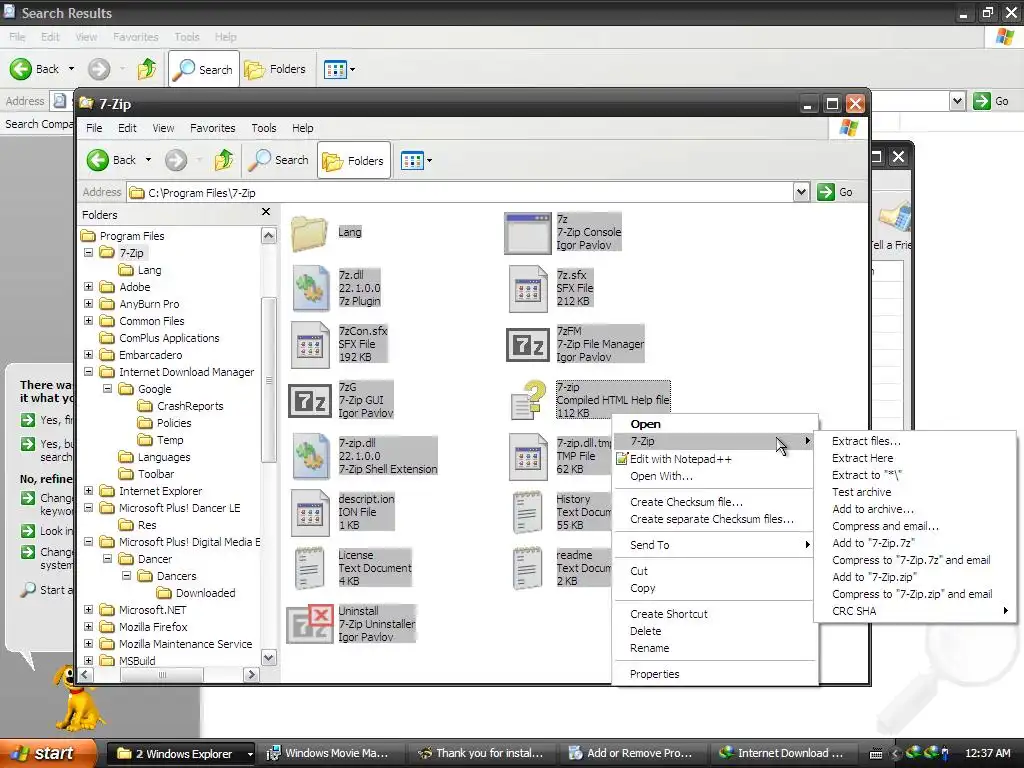Image resolution: width=1024 pixels, height=768 pixels.
Task: Choose Delete in context menu
Action: click(714, 631)
